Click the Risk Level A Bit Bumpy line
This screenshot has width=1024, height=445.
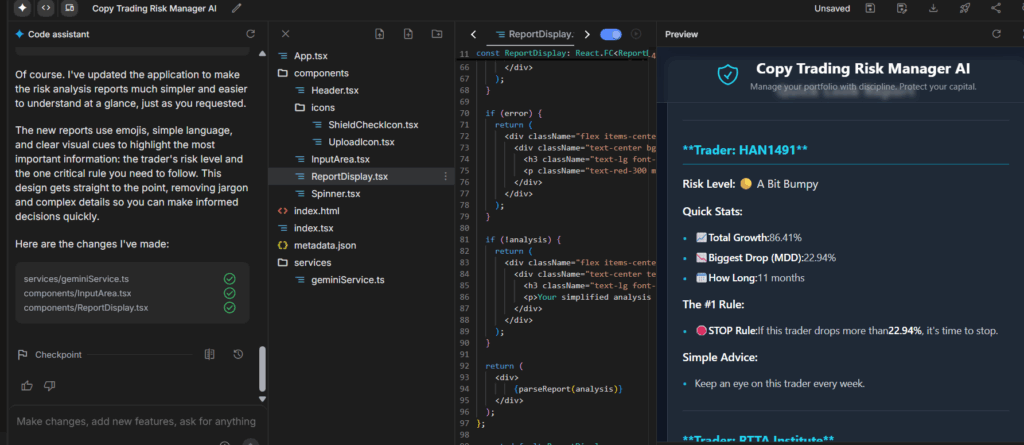750,184
